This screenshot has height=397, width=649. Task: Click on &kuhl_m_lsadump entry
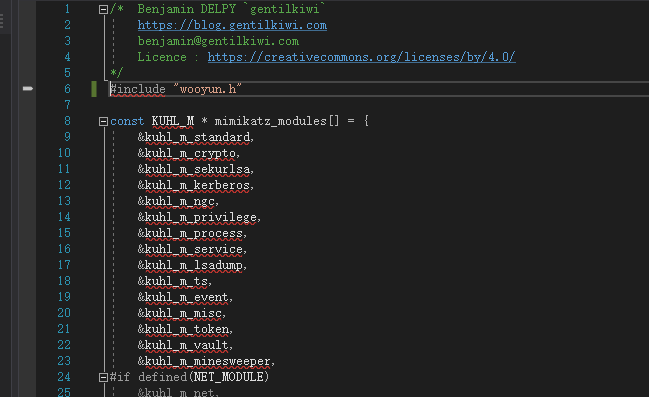190,265
